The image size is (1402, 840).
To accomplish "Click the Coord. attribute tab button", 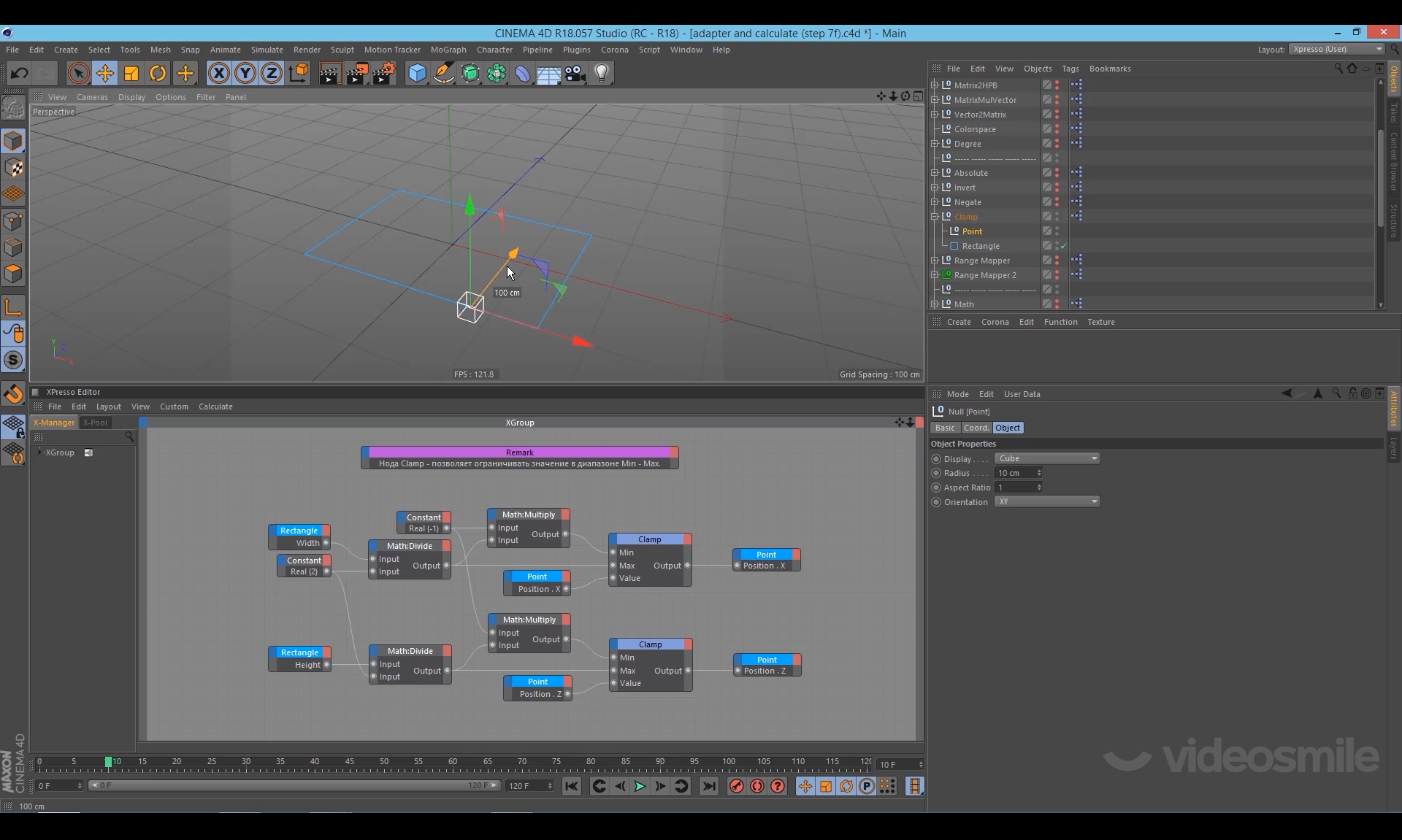I will pos(976,428).
